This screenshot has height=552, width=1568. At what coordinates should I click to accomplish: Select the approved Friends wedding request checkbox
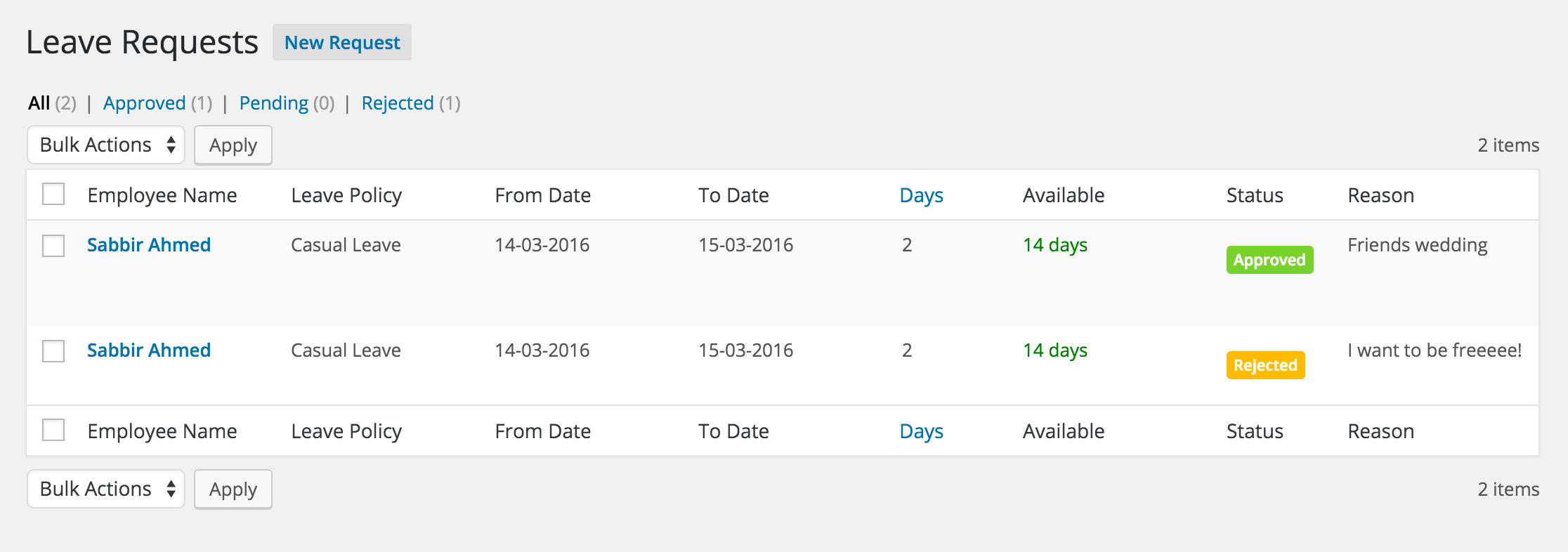click(x=53, y=246)
